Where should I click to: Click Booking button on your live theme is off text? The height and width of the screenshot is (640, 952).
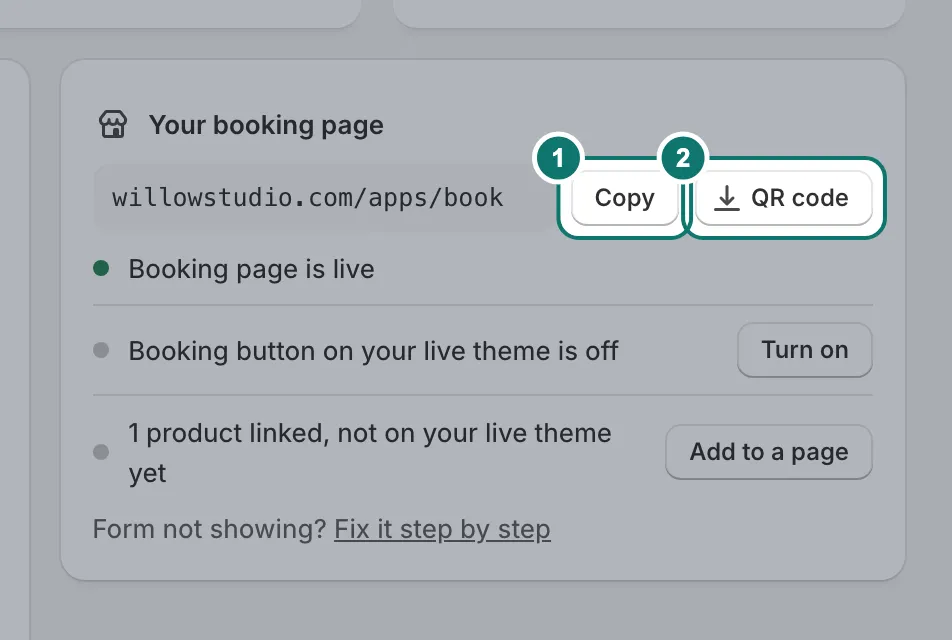tap(373, 351)
